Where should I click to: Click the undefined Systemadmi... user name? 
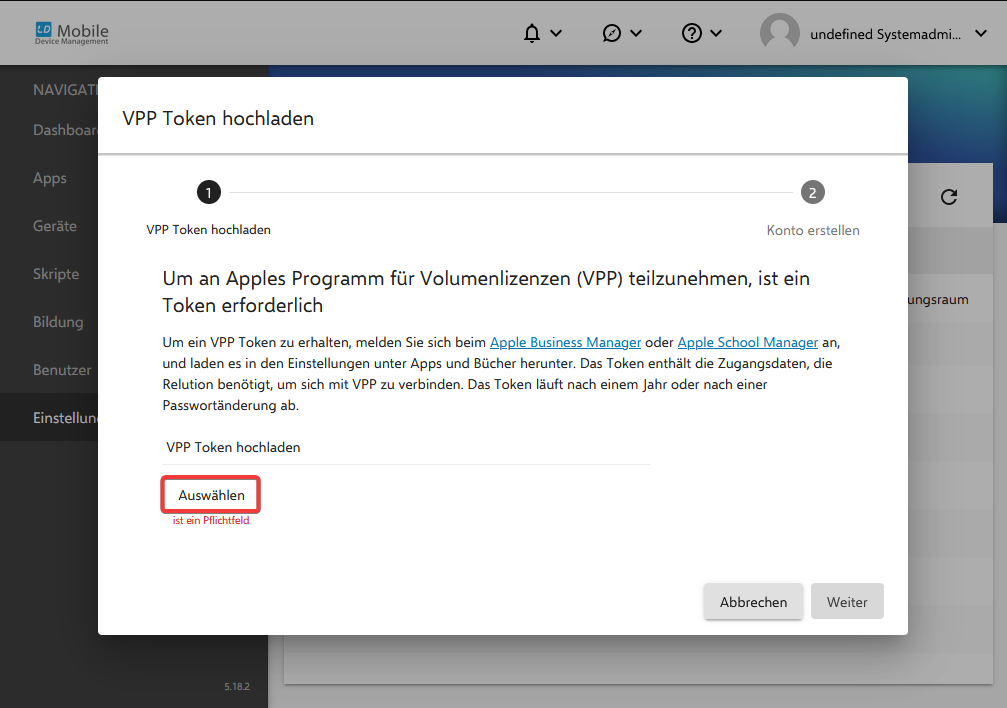(886, 34)
